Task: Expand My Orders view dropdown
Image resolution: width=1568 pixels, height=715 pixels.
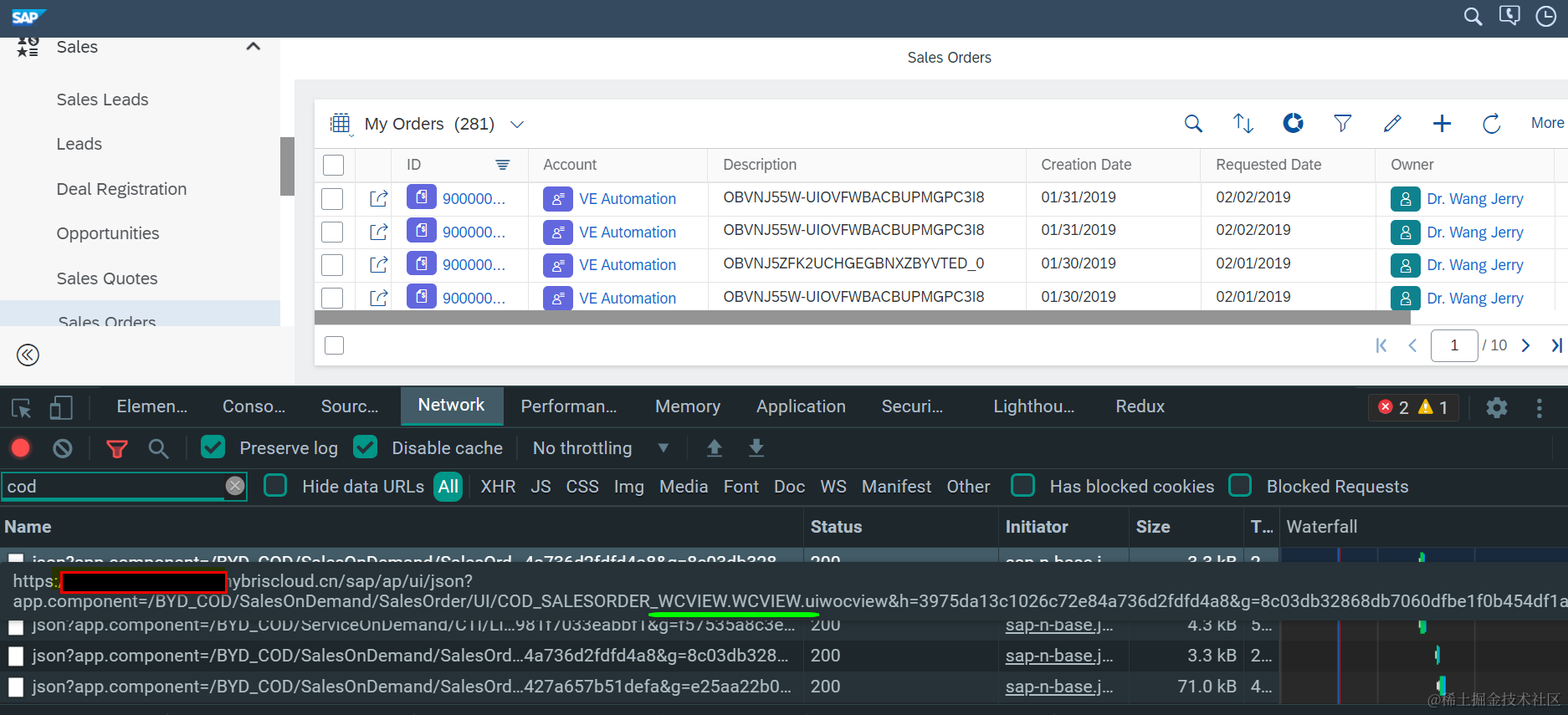Action: [517, 125]
